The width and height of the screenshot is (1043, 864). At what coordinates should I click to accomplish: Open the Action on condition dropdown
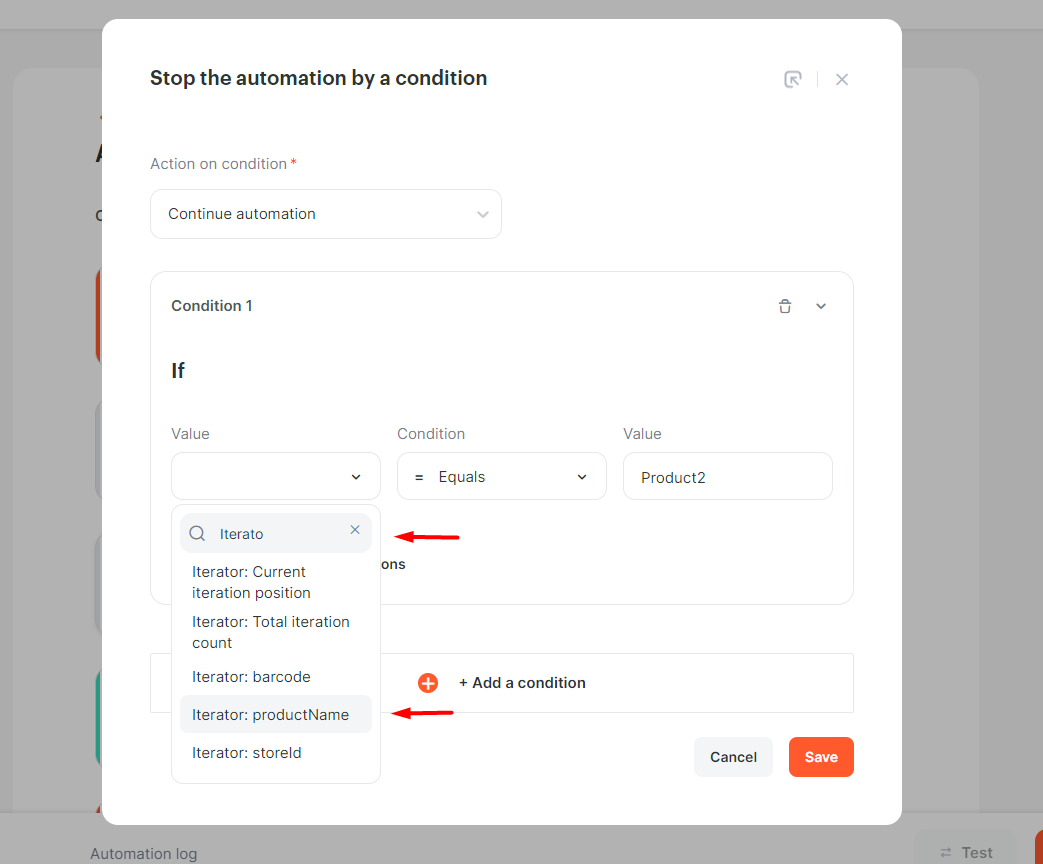point(326,214)
